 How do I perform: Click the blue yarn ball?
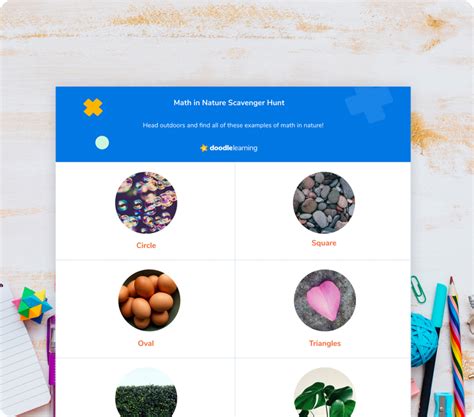424,340
